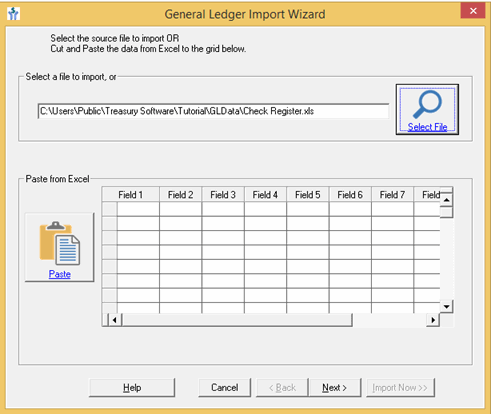Click the magnifying glass Select File icon

coord(427,104)
